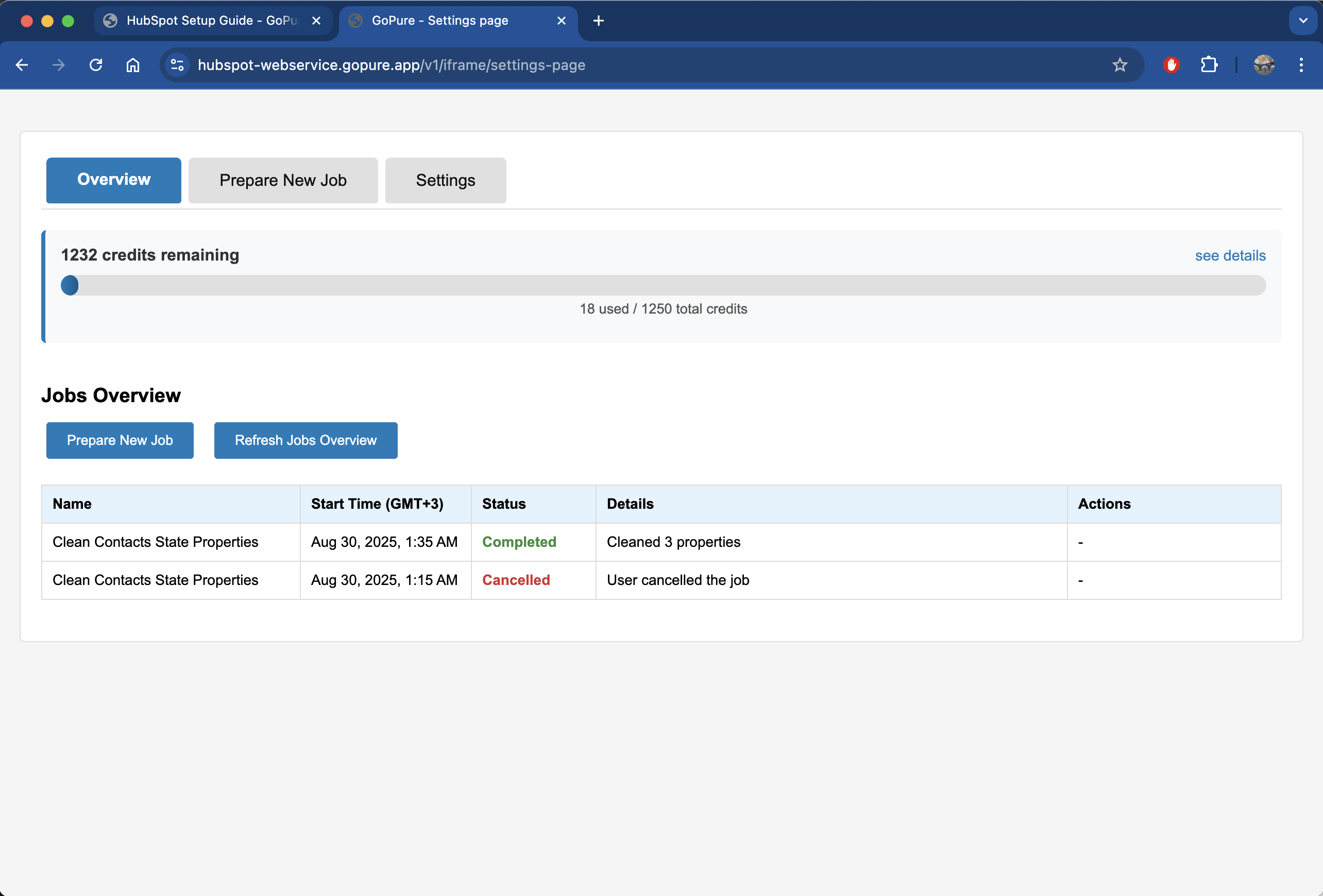The height and width of the screenshot is (896, 1323).
Task: View site information icon in address bar
Action: click(178, 65)
